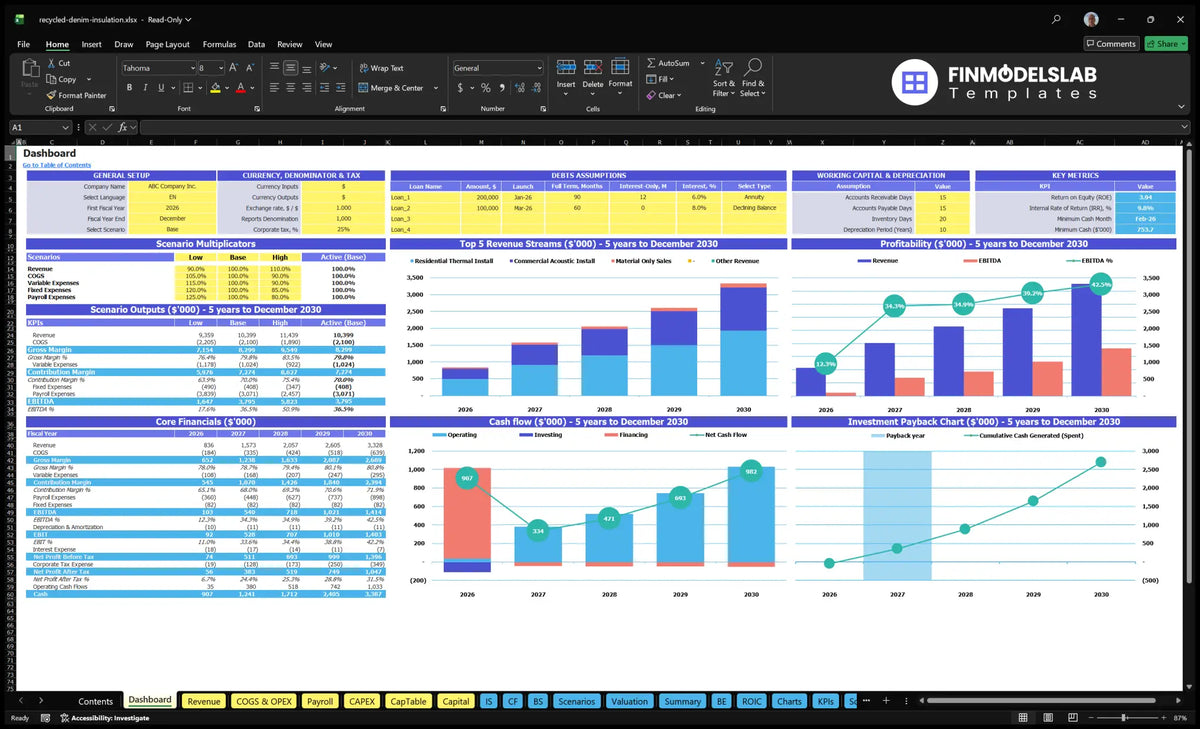1200x729 pixels.
Task: Toggle Underline formatting
Action: click(161, 88)
